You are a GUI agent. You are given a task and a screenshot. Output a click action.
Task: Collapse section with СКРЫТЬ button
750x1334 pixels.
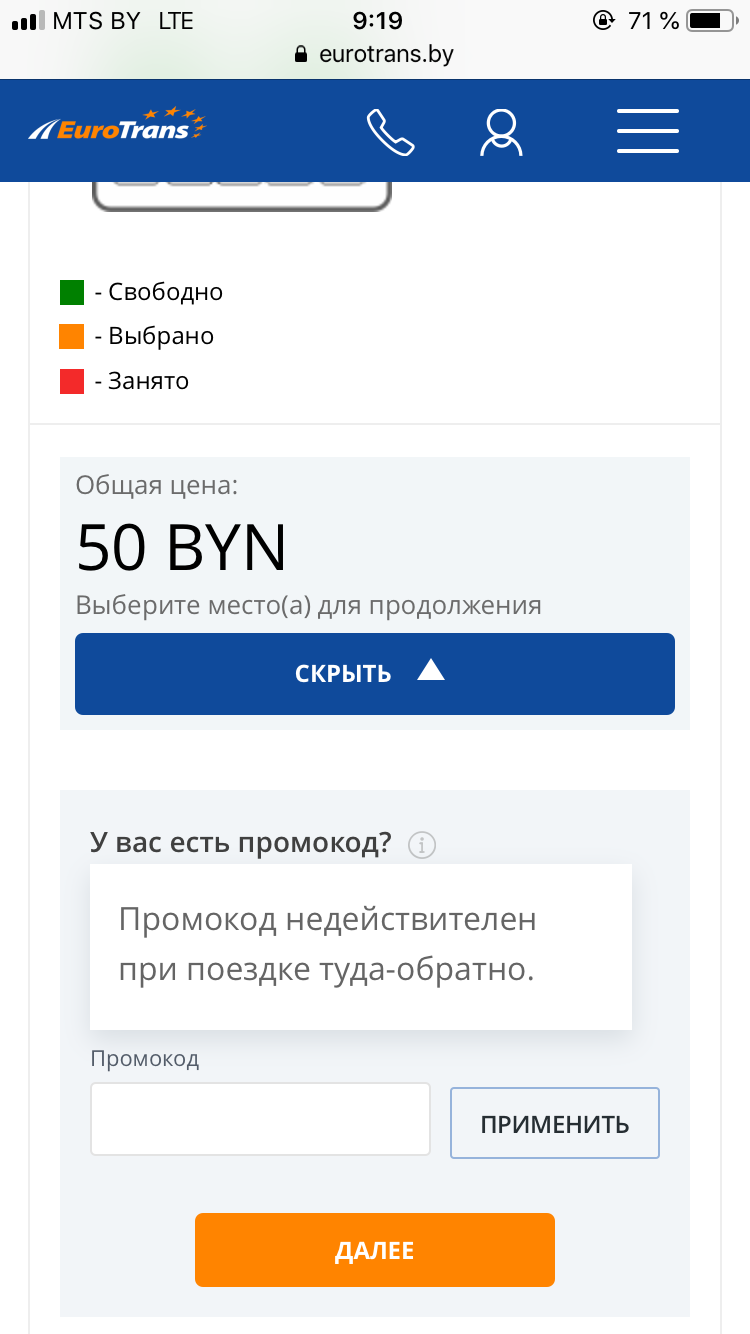click(374, 673)
